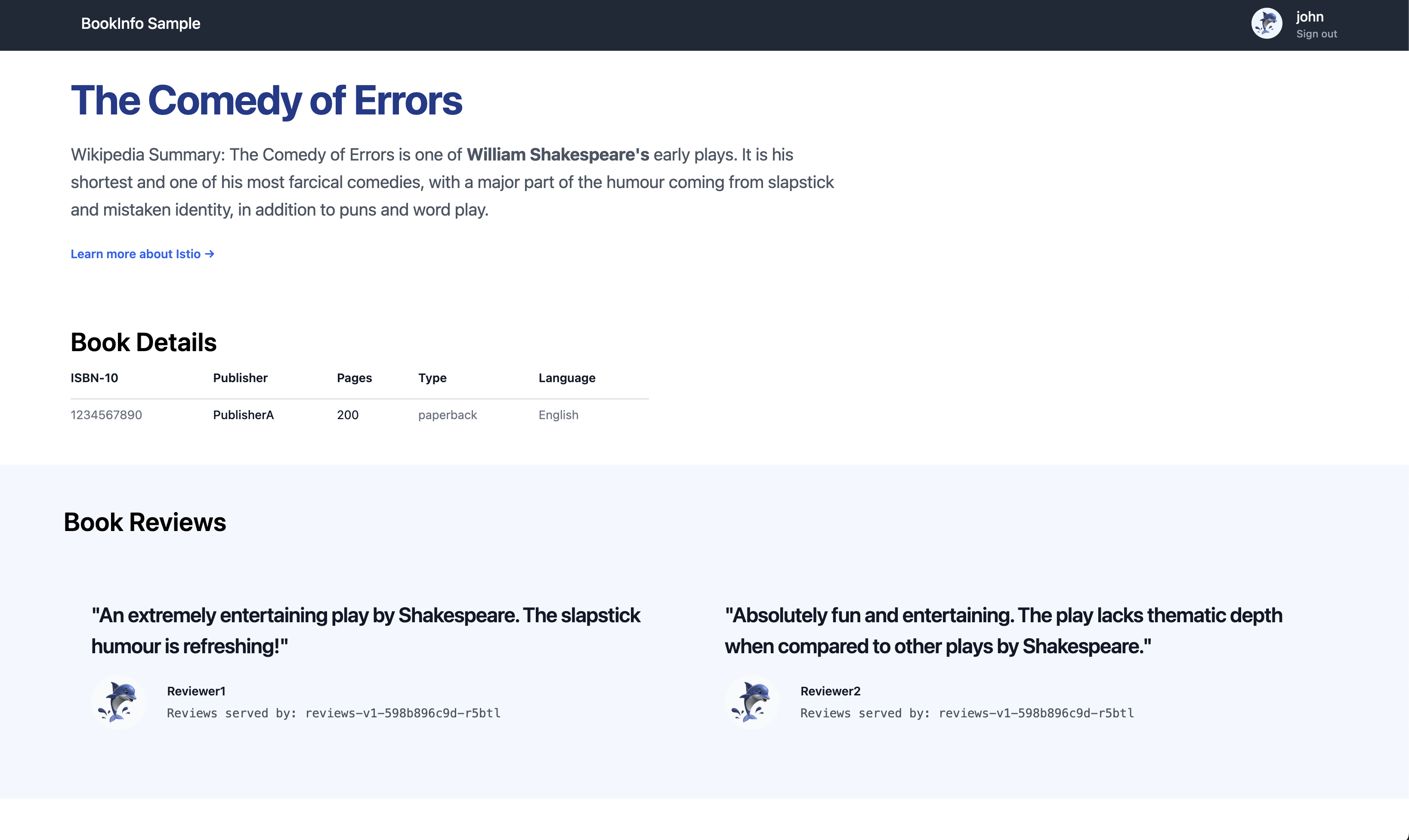1409x840 pixels.
Task: Select the bold William Shakespeare's text
Action: tap(558, 154)
